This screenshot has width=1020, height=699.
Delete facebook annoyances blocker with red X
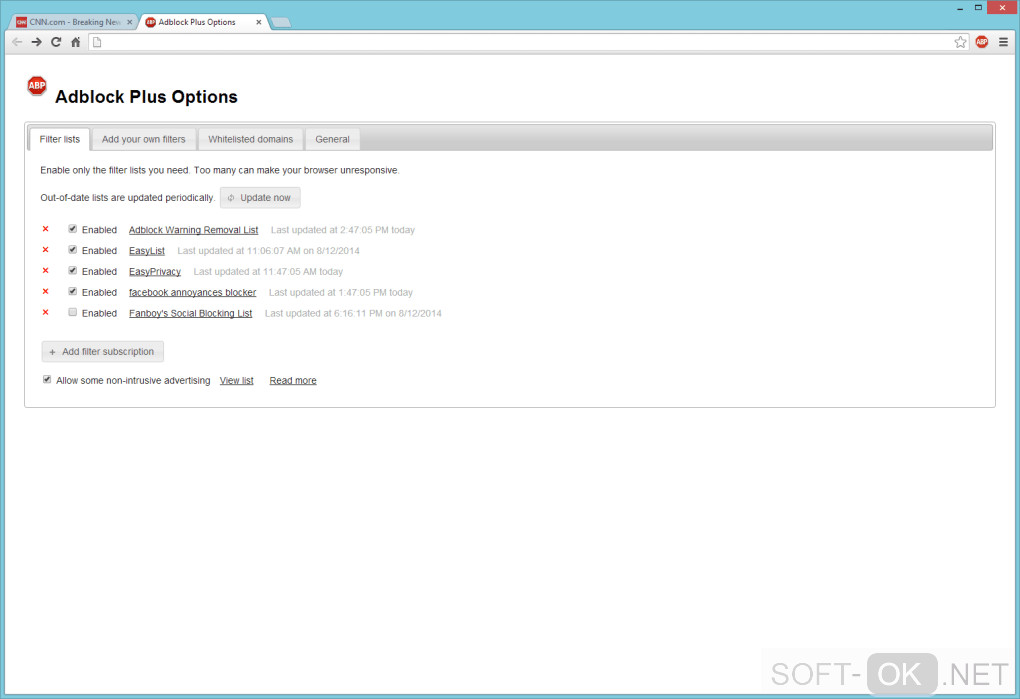(46, 291)
